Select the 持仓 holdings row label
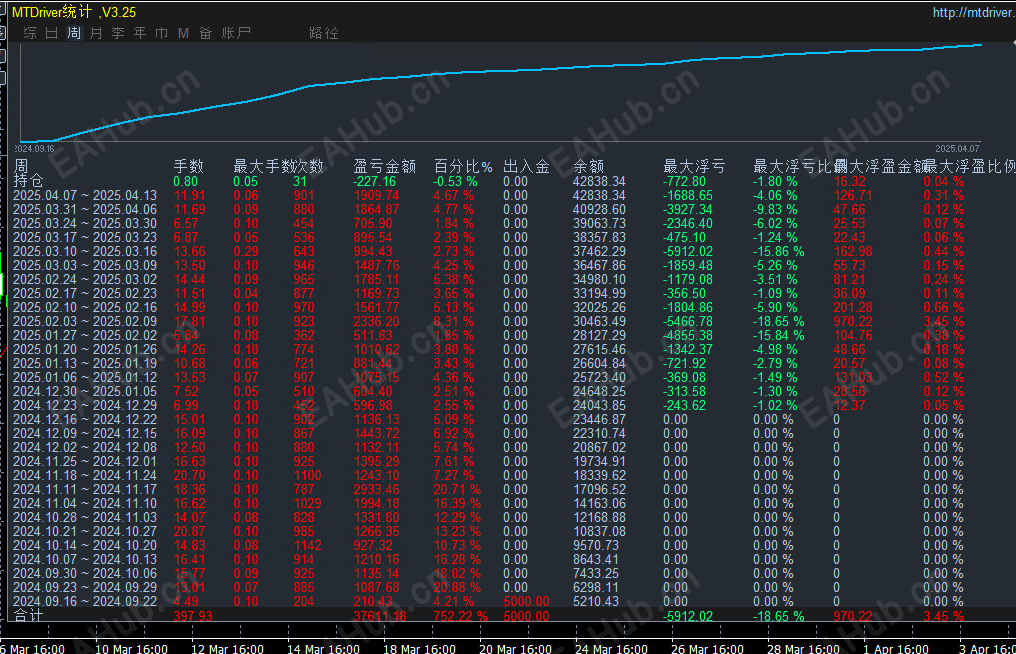Image resolution: width=1016 pixels, height=654 pixels. 29,181
